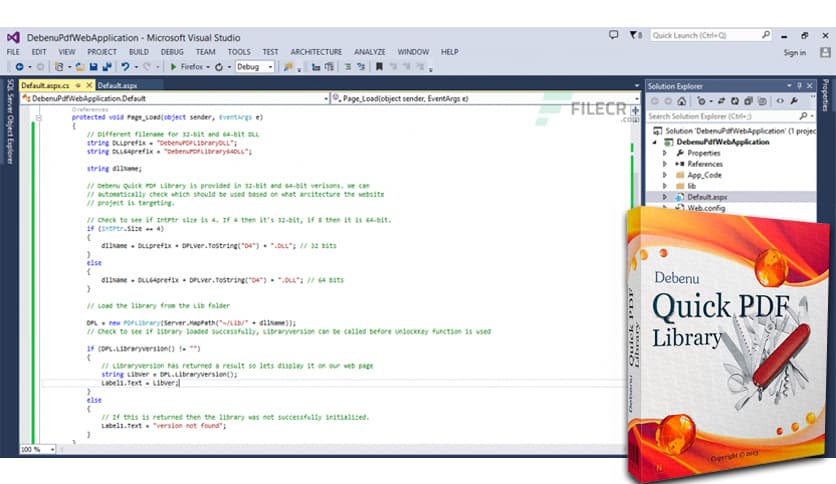836x484 pixels.
Task: Open the Solution Explorer window options arrow
Action: 789,86
